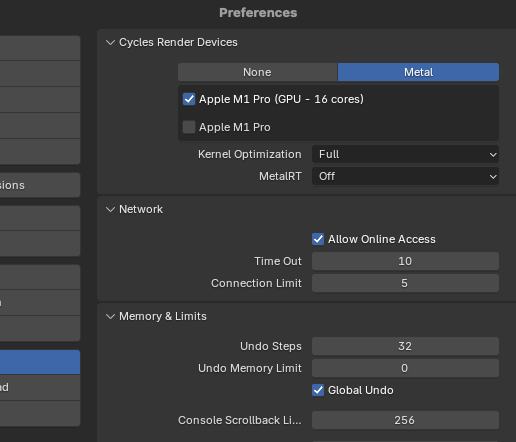Screen dimensions: 516x442
Task: Click the Time Out label
Action: point(278,261)
